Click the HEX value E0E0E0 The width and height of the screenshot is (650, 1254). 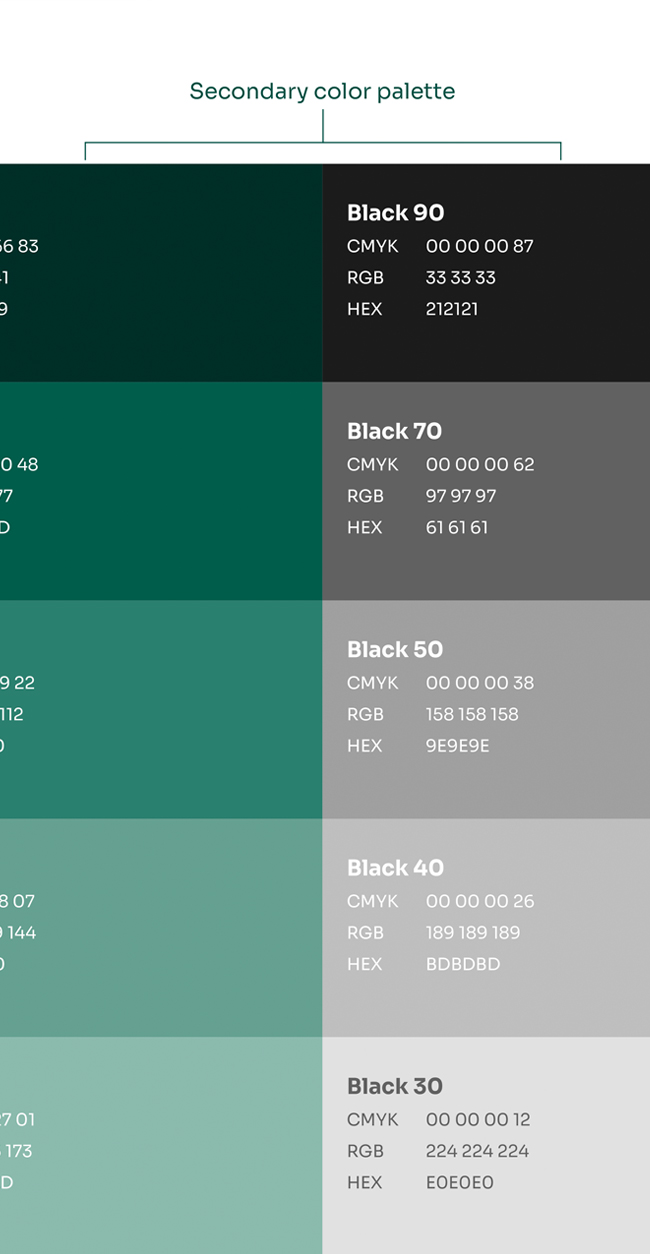[x=460, y=1182]
